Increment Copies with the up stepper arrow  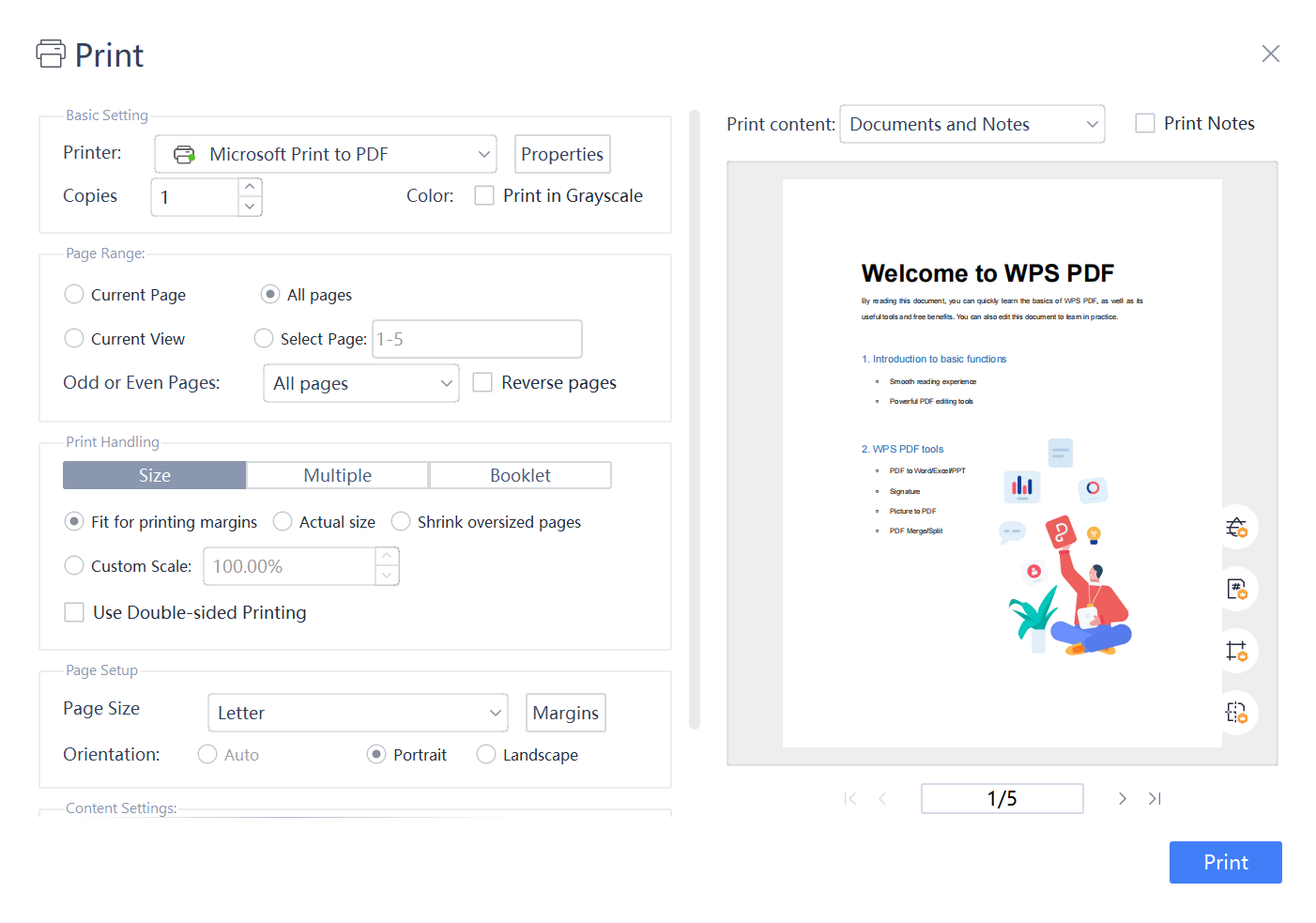(250, 187)
